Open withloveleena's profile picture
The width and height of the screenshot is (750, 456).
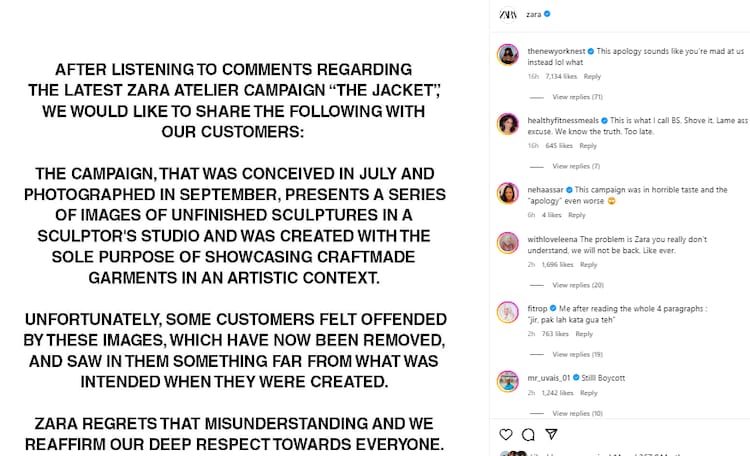[507, 242]
